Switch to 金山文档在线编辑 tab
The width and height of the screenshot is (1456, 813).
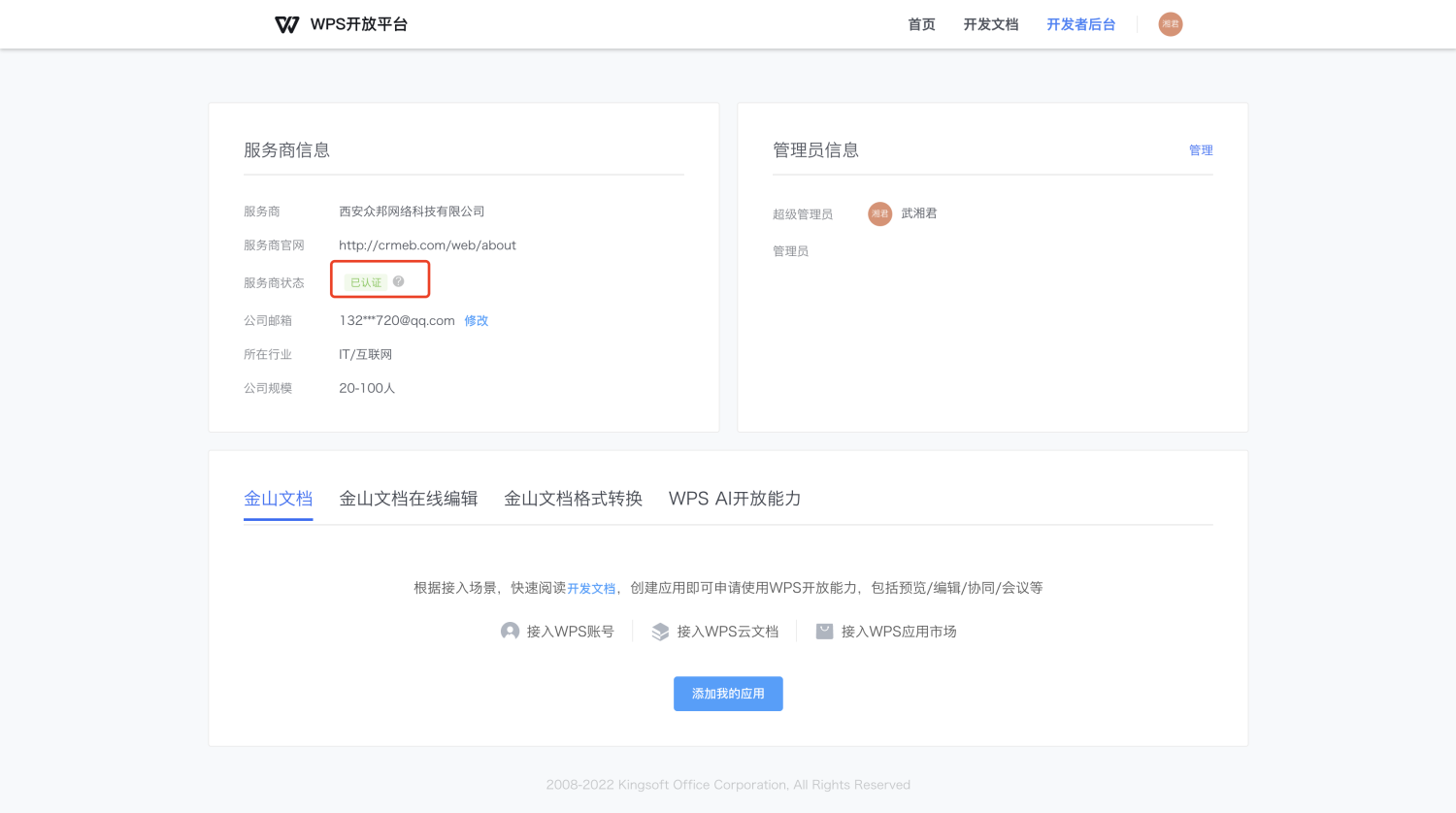(409, 499)
